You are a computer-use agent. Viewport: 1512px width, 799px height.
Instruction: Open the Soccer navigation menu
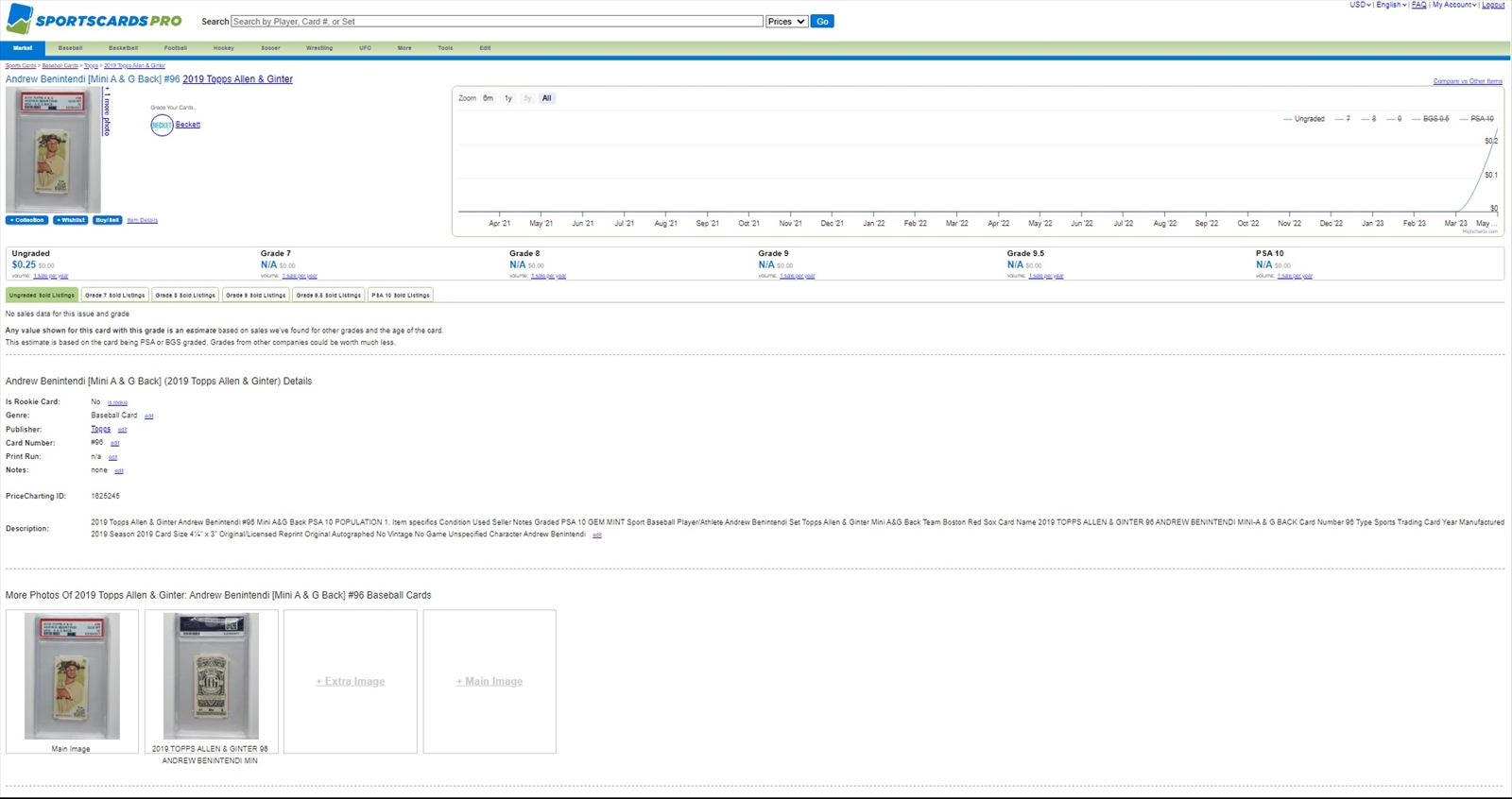point(270,48)
